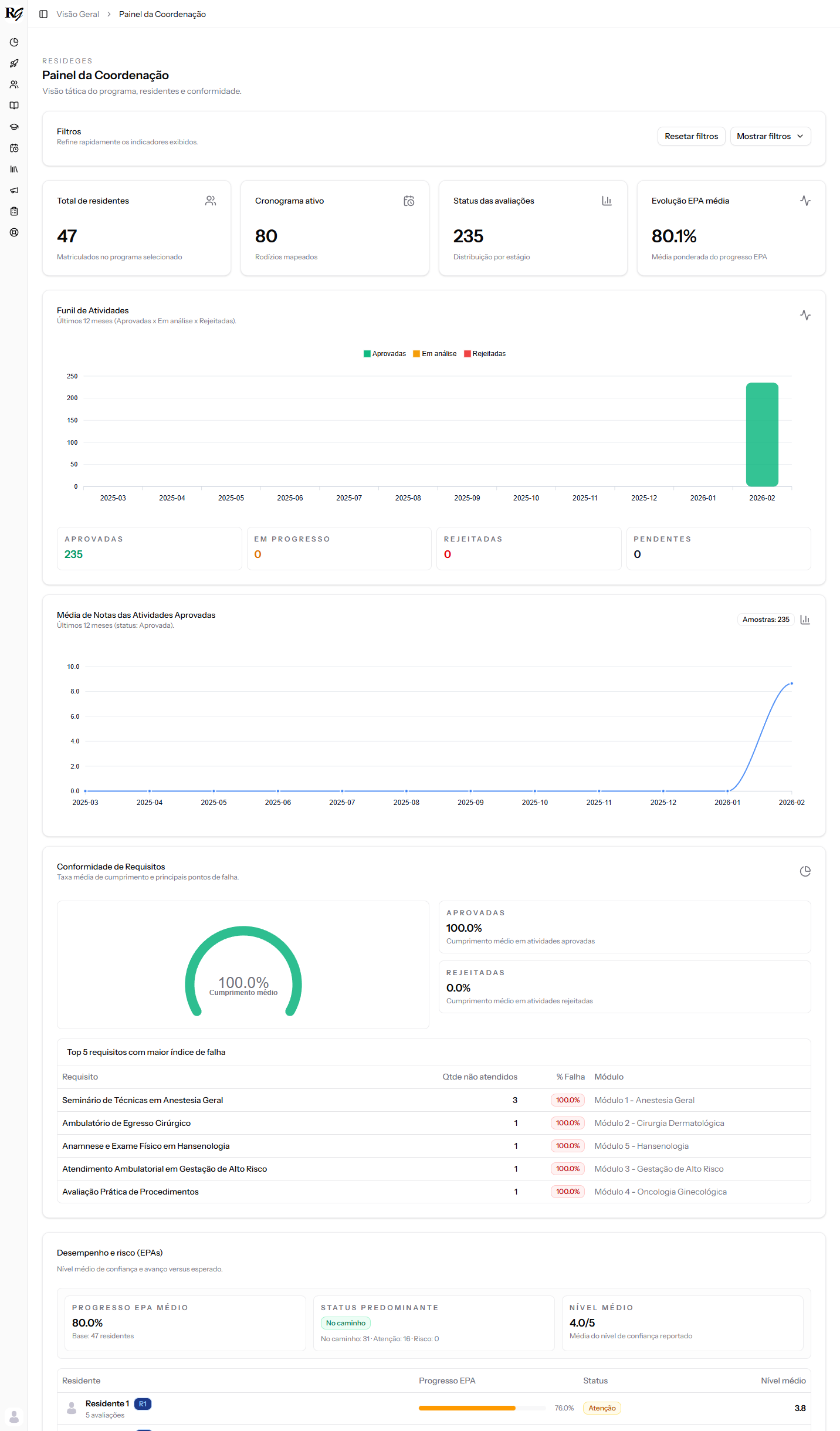Click the rocket icon in the sidebar
The height and width of the screenshot is (1431, 840).
[14, 63]
